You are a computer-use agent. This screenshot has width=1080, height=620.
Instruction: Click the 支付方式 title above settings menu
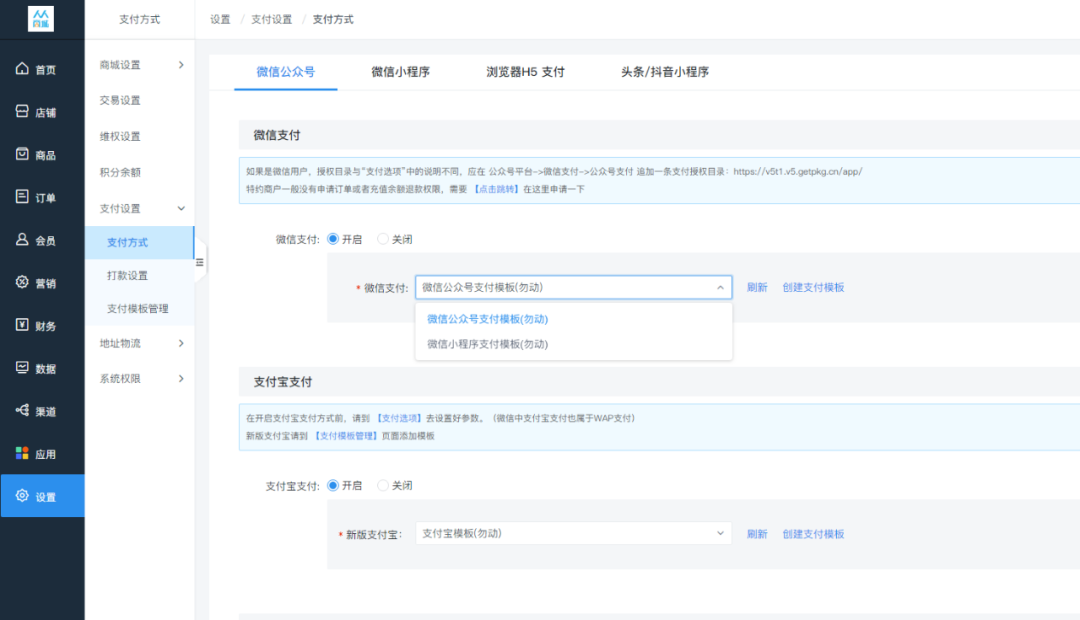pos(139,19)
